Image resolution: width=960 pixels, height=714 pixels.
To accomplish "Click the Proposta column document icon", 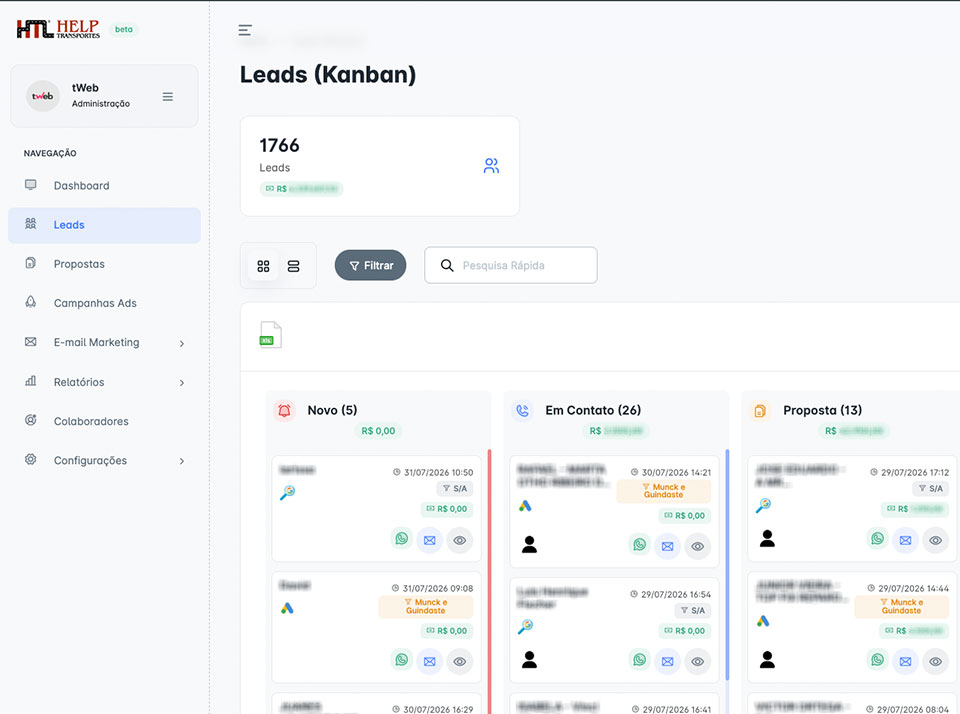I will 760,410.
